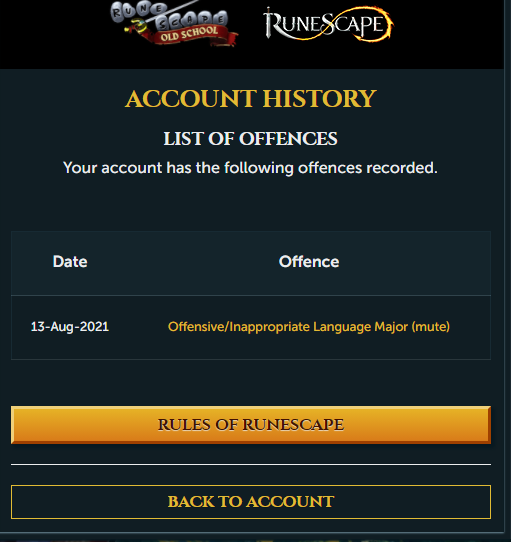Click empty space between Date and Offence headers
The image size is (511, 542).
[183, 262]
